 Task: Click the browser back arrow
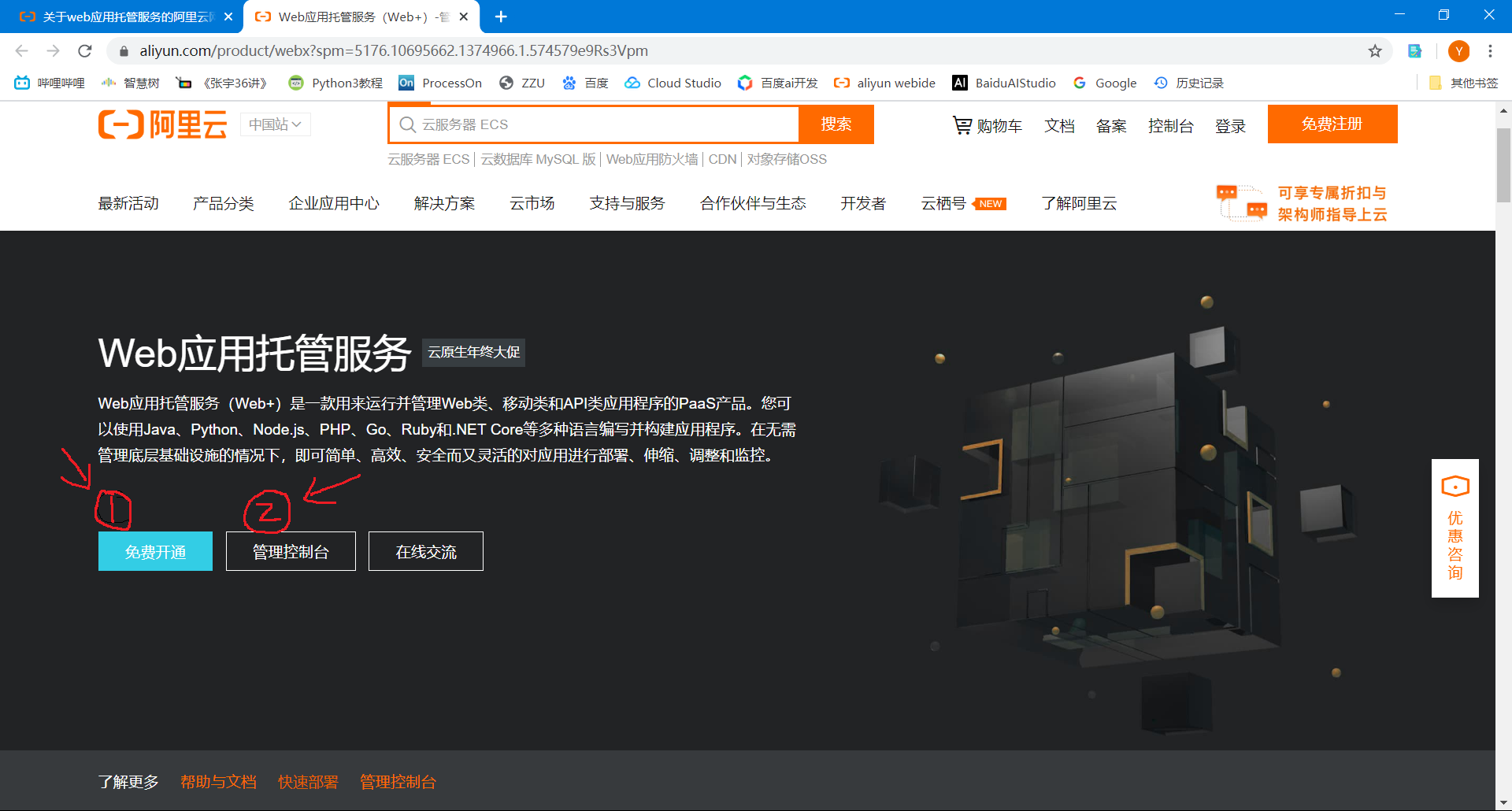tap(21, 51)
